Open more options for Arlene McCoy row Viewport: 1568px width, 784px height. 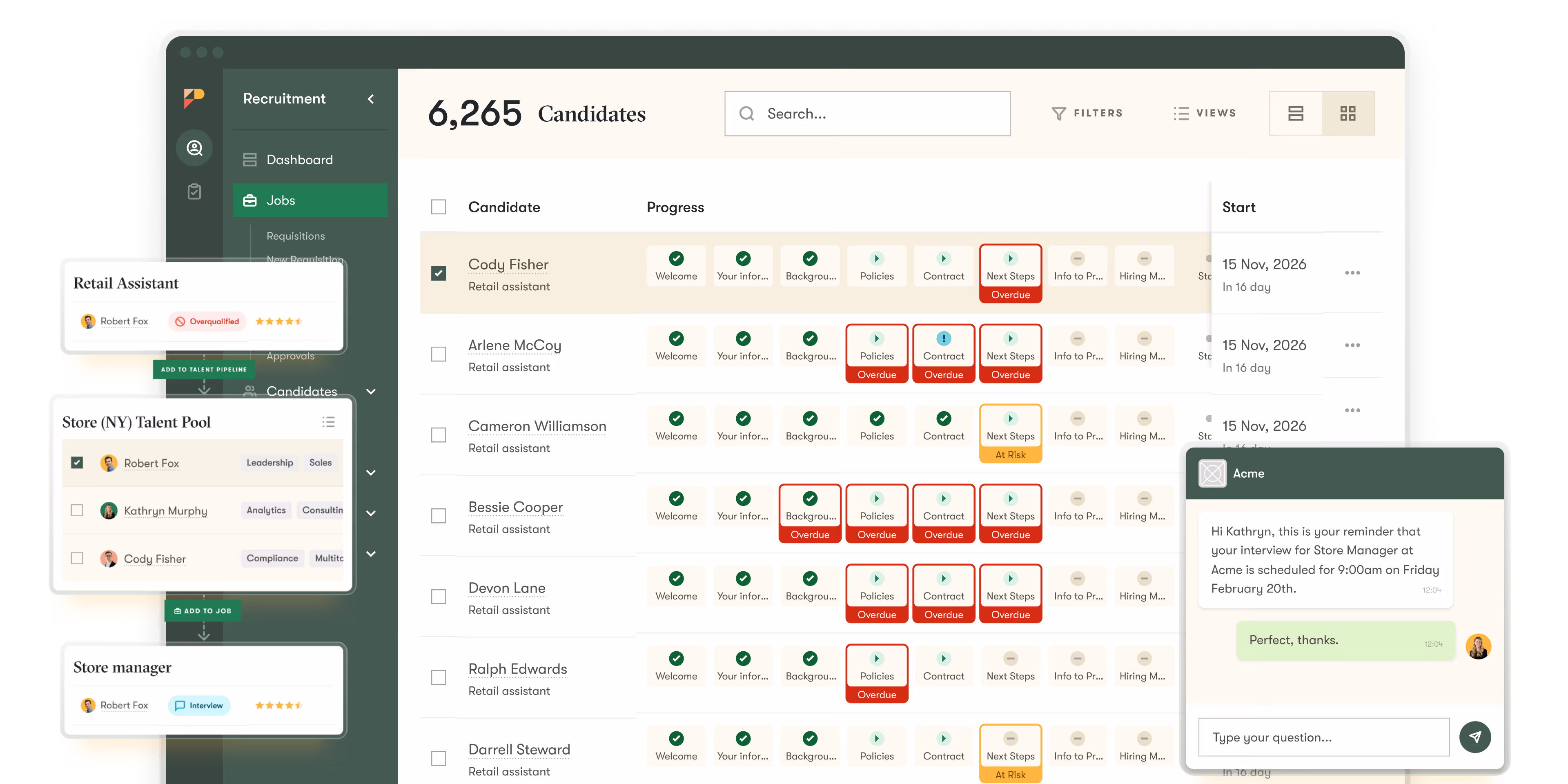(1352, 345)
